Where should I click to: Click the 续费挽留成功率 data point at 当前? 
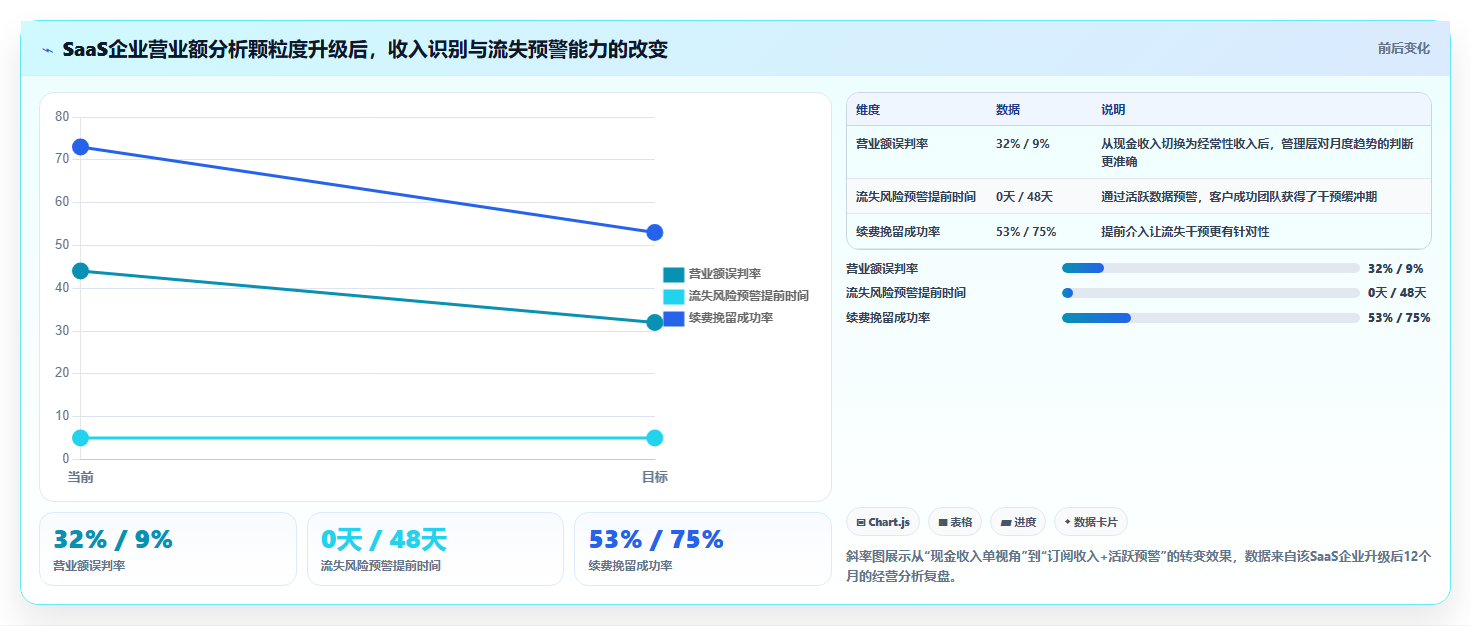click(81, 147)
